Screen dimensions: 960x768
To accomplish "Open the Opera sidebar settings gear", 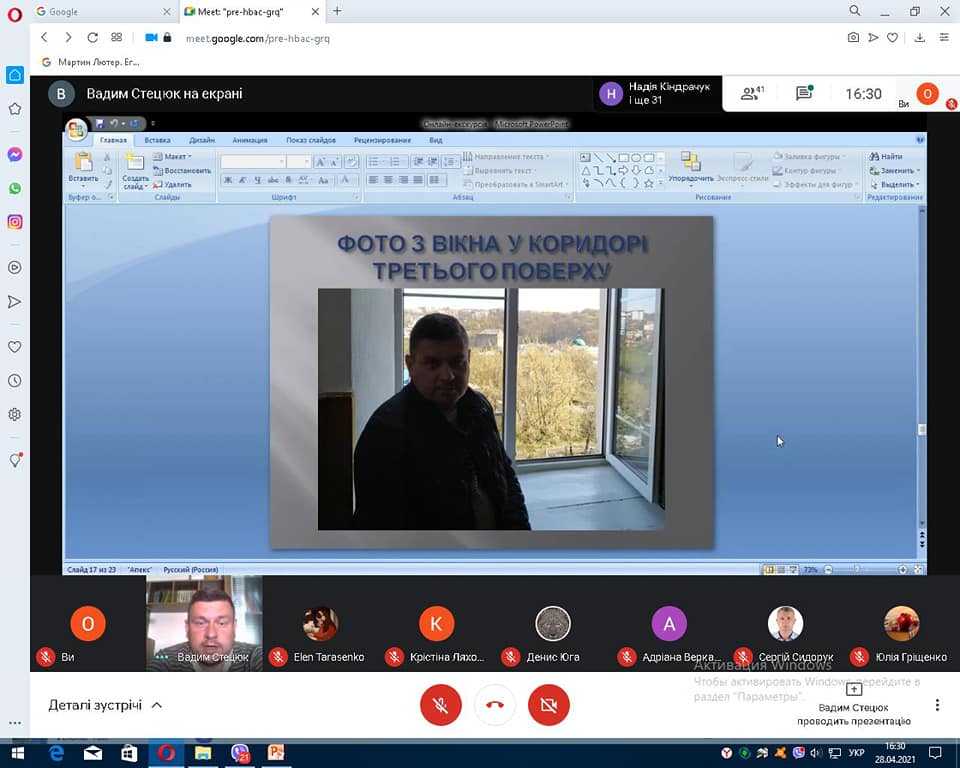I will click(x=15, y=414).
